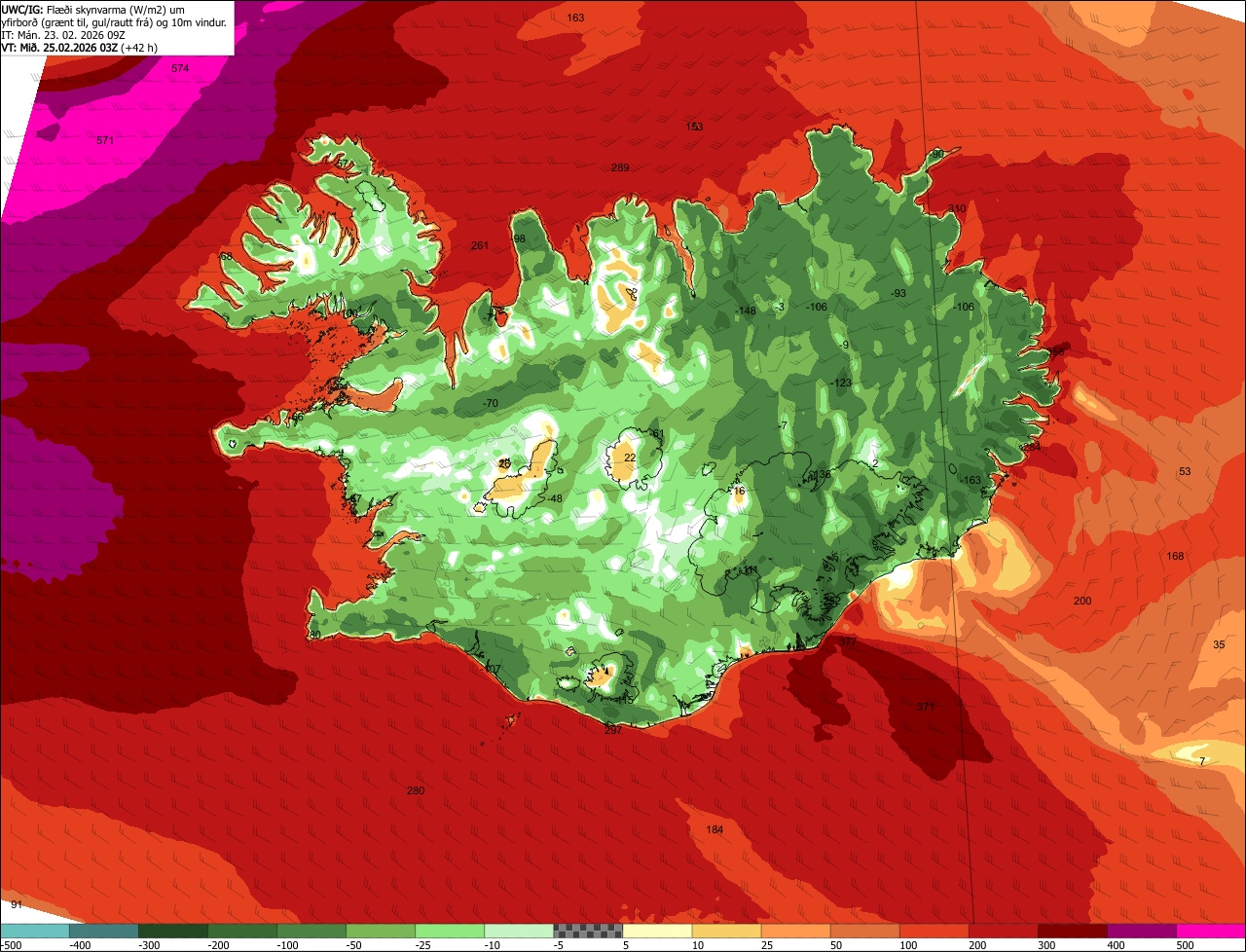Click the 16 value near Vatnajökull's west edge
Screen dimensions: 1246x952
coord(739,492)
